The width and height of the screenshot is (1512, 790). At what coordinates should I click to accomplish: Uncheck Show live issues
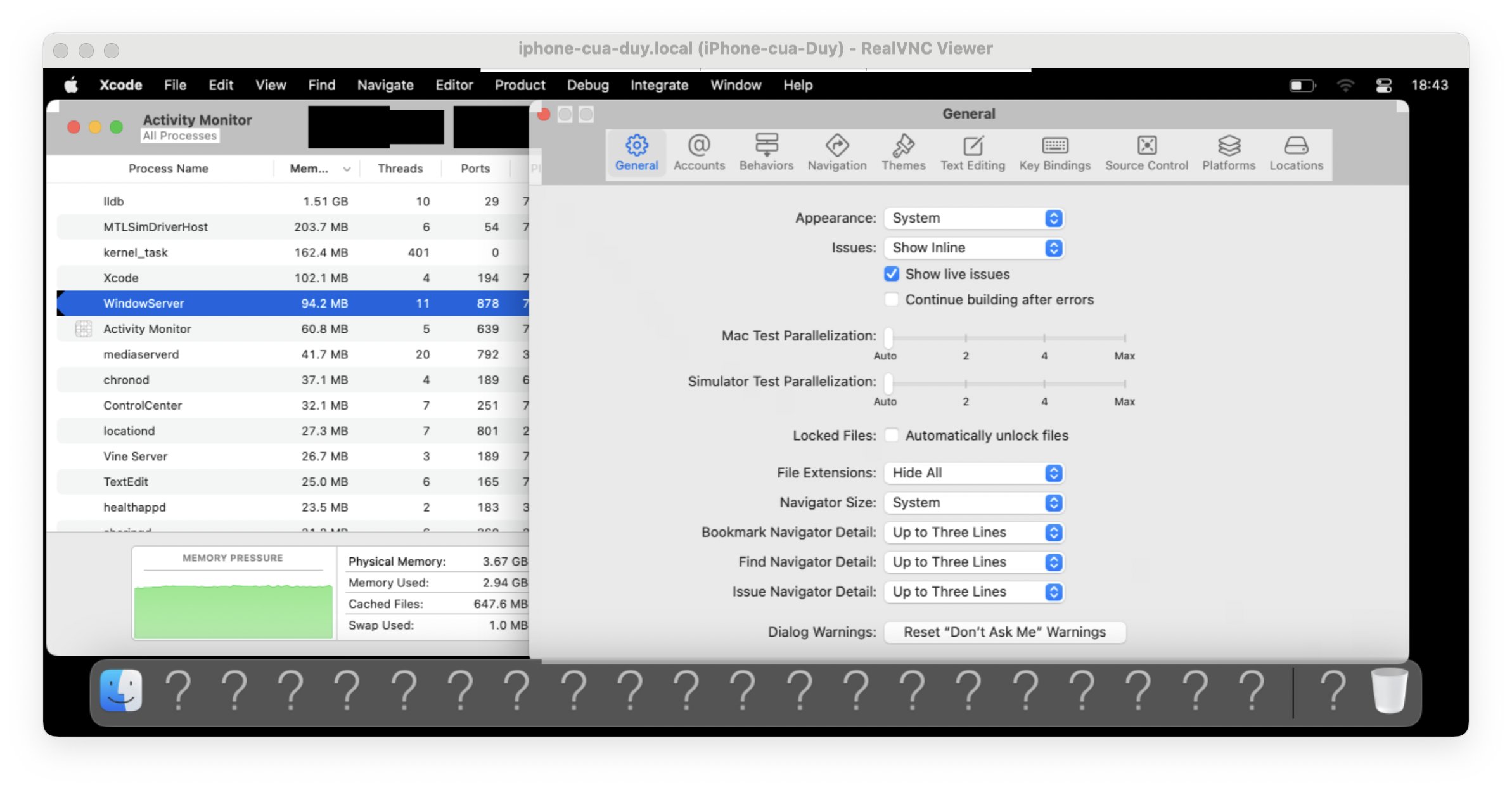click(891, 274)
